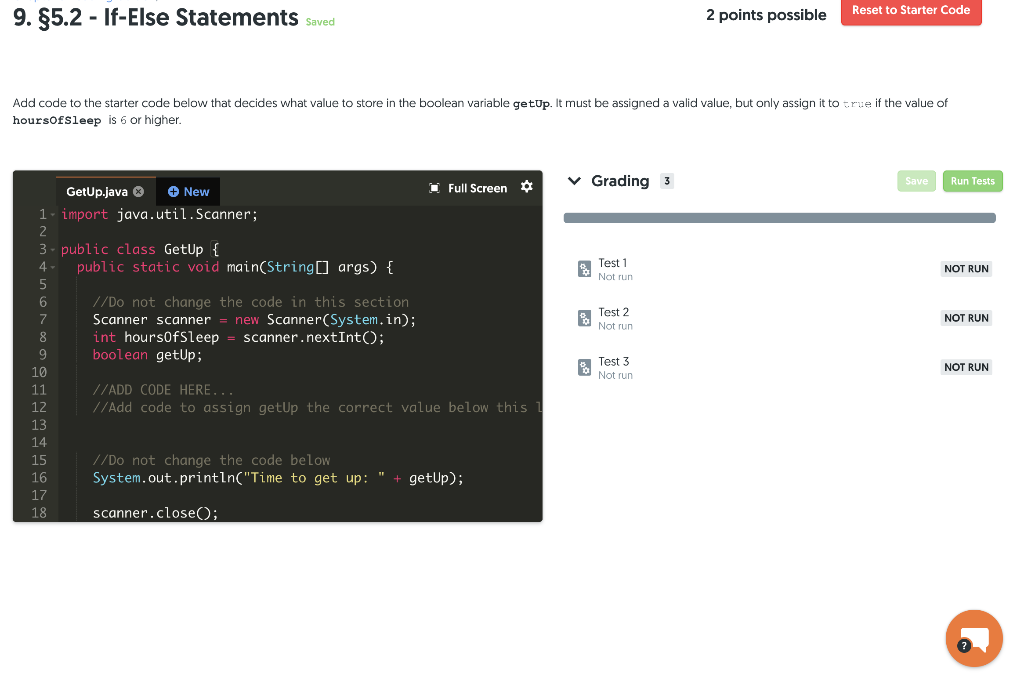Click the Save button in Grading
Screen dimensions: 1024x688
coord(916,181)
